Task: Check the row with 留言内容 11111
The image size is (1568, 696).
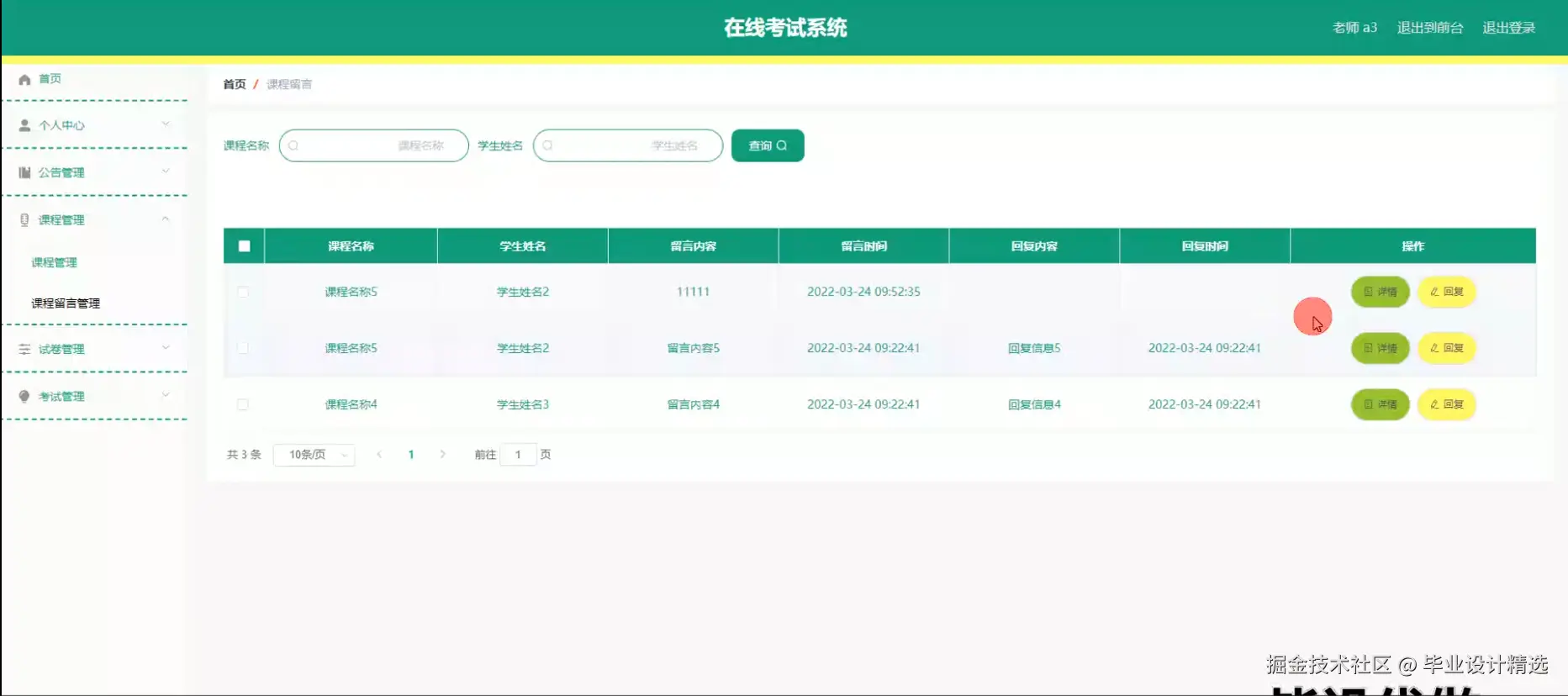Action: (243, 292)
